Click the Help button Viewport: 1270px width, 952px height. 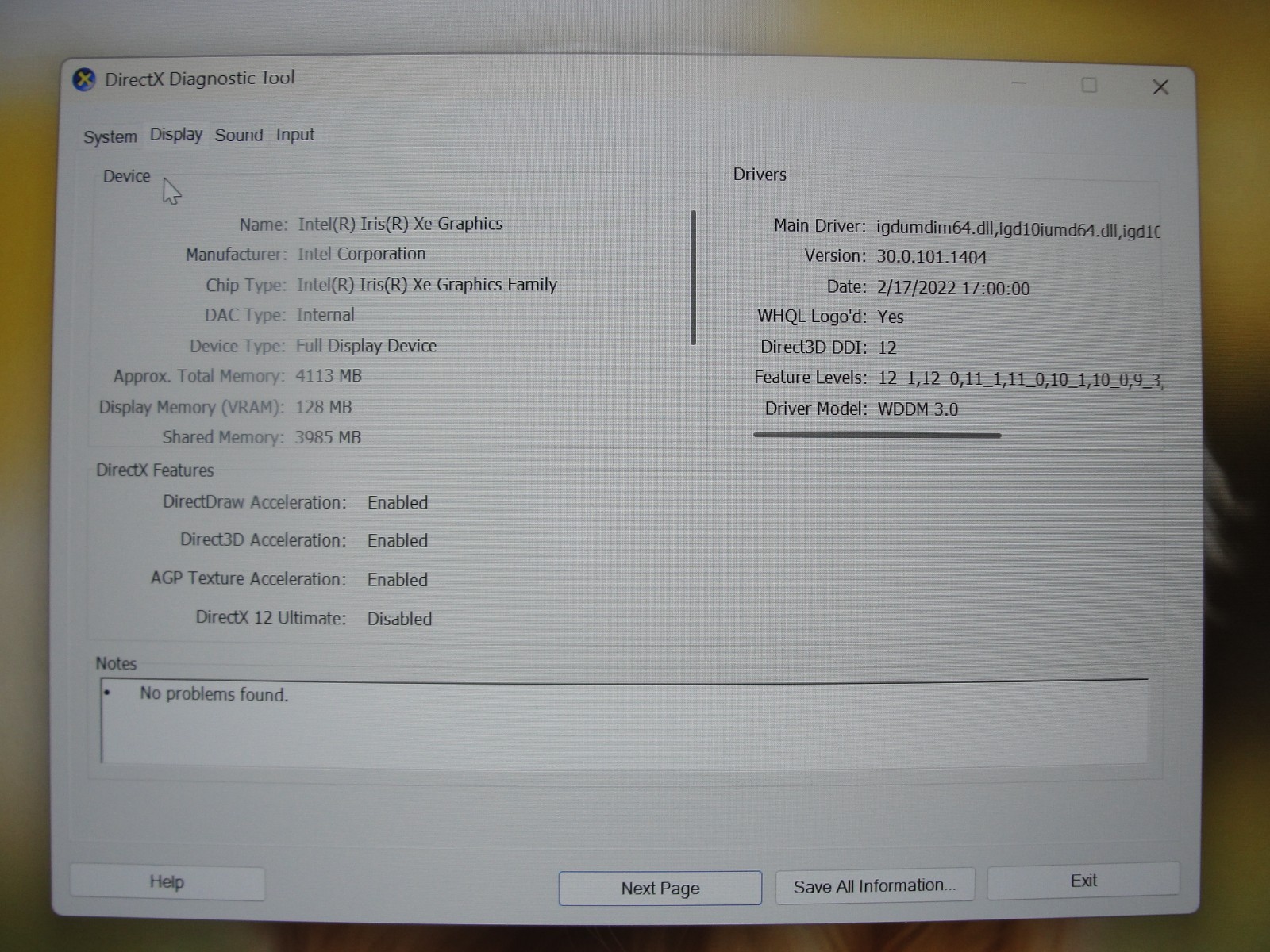(167, 881)
